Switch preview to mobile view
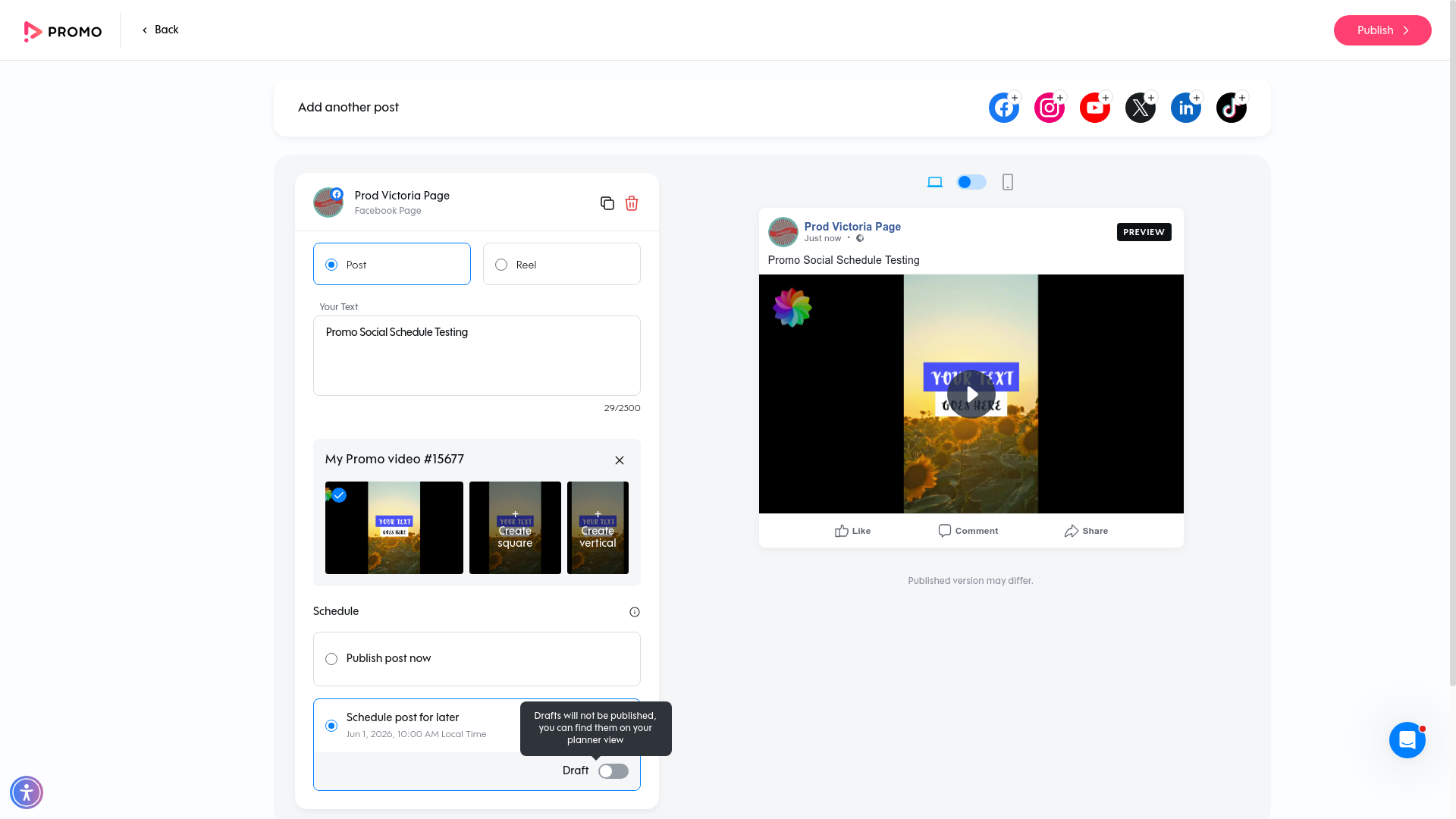 (x=1007, y=182)
